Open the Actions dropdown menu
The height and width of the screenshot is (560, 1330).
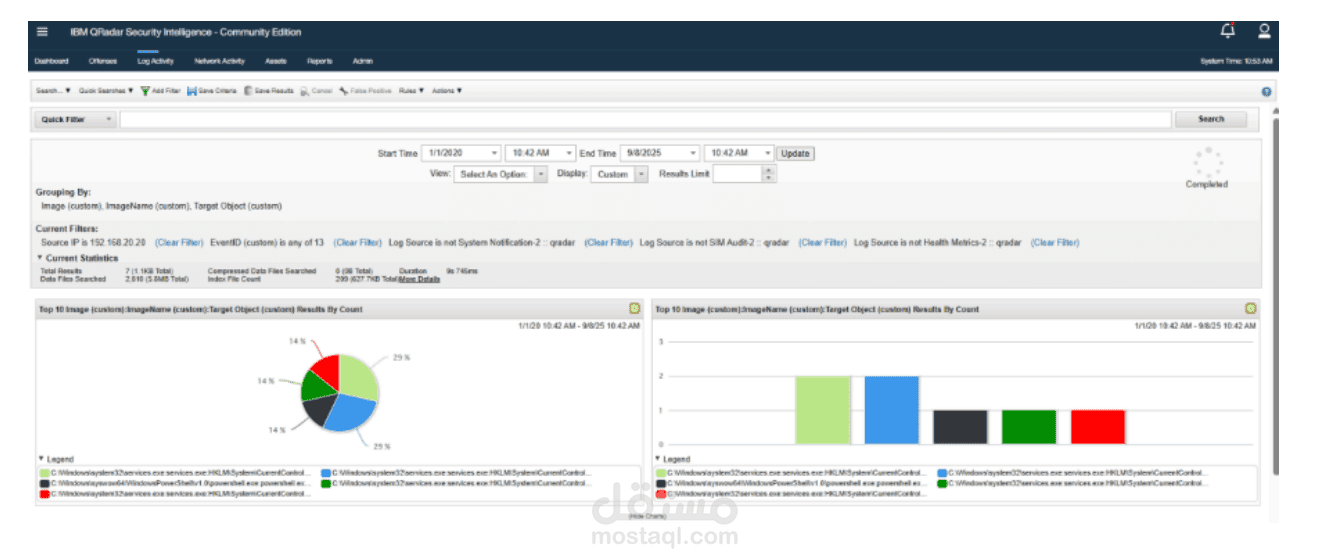coord(447,91)
